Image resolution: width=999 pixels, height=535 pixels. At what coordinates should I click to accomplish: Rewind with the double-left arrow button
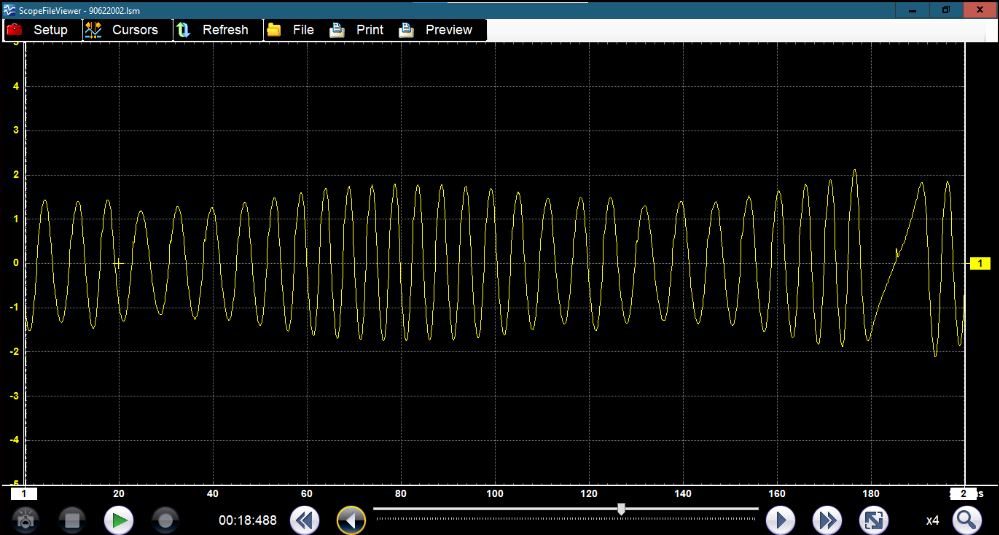coord(304,520)
